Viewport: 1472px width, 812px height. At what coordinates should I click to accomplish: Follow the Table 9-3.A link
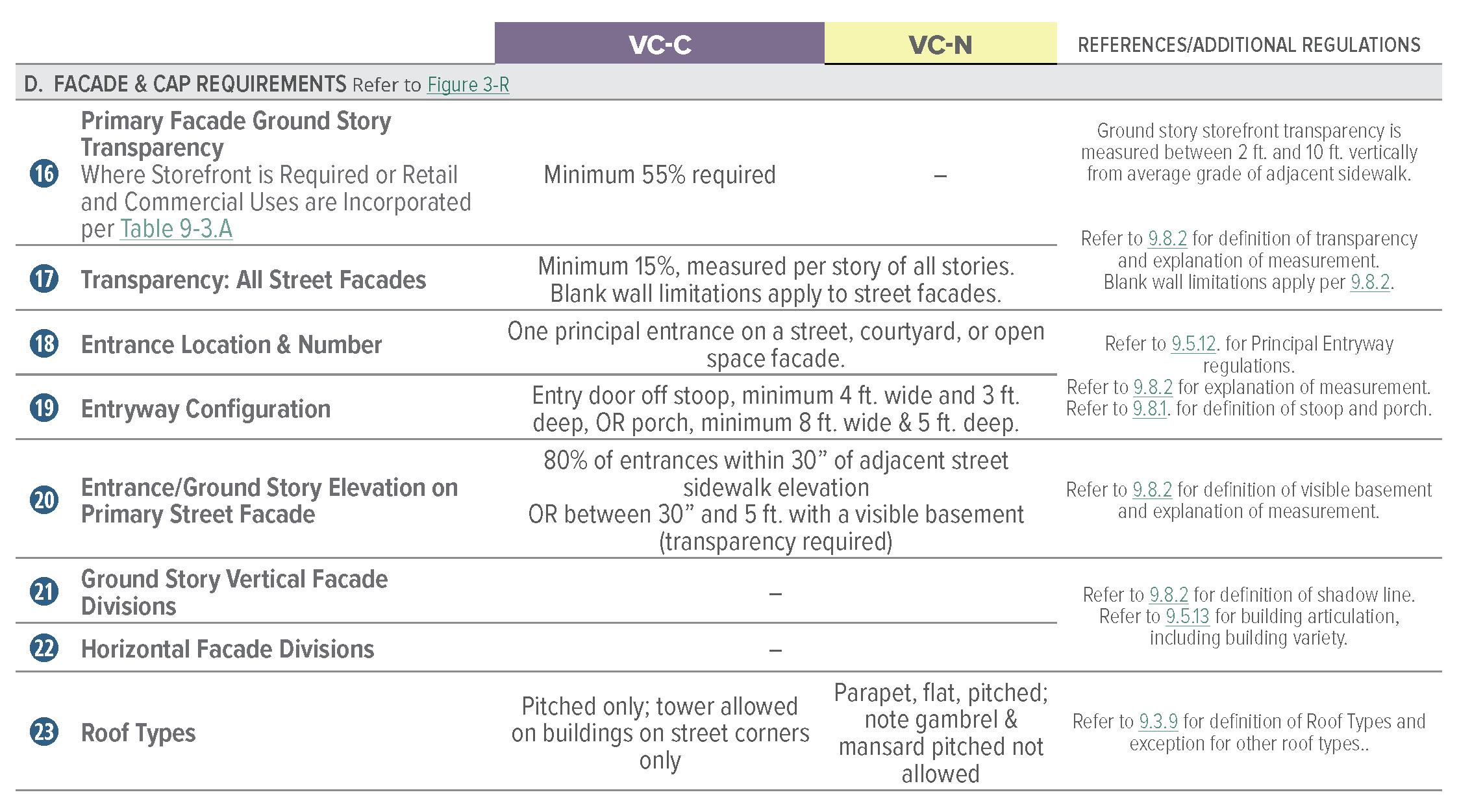click(176, 229)
